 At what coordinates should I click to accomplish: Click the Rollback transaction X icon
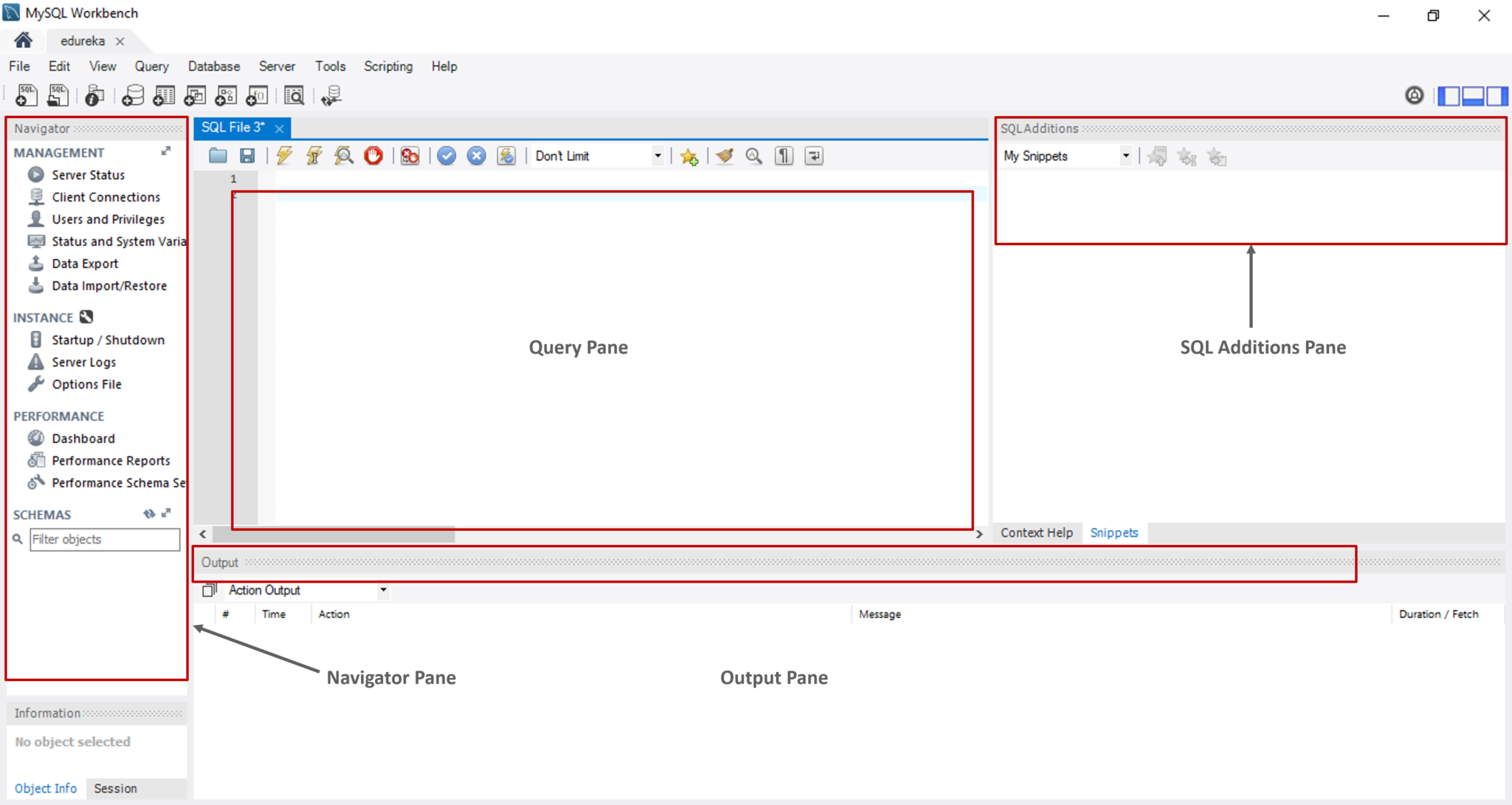477,156
